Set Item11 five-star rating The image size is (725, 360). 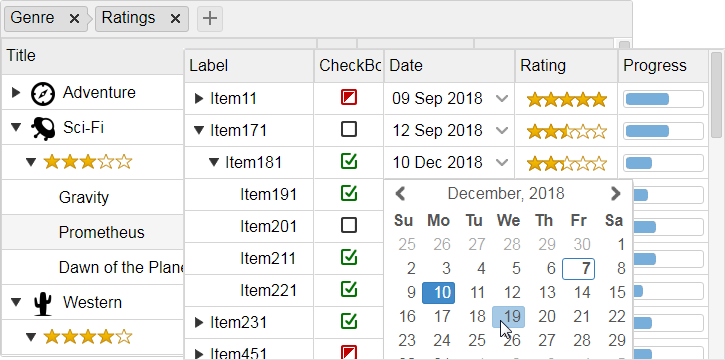pyautogui.click(x=566, y=99)
